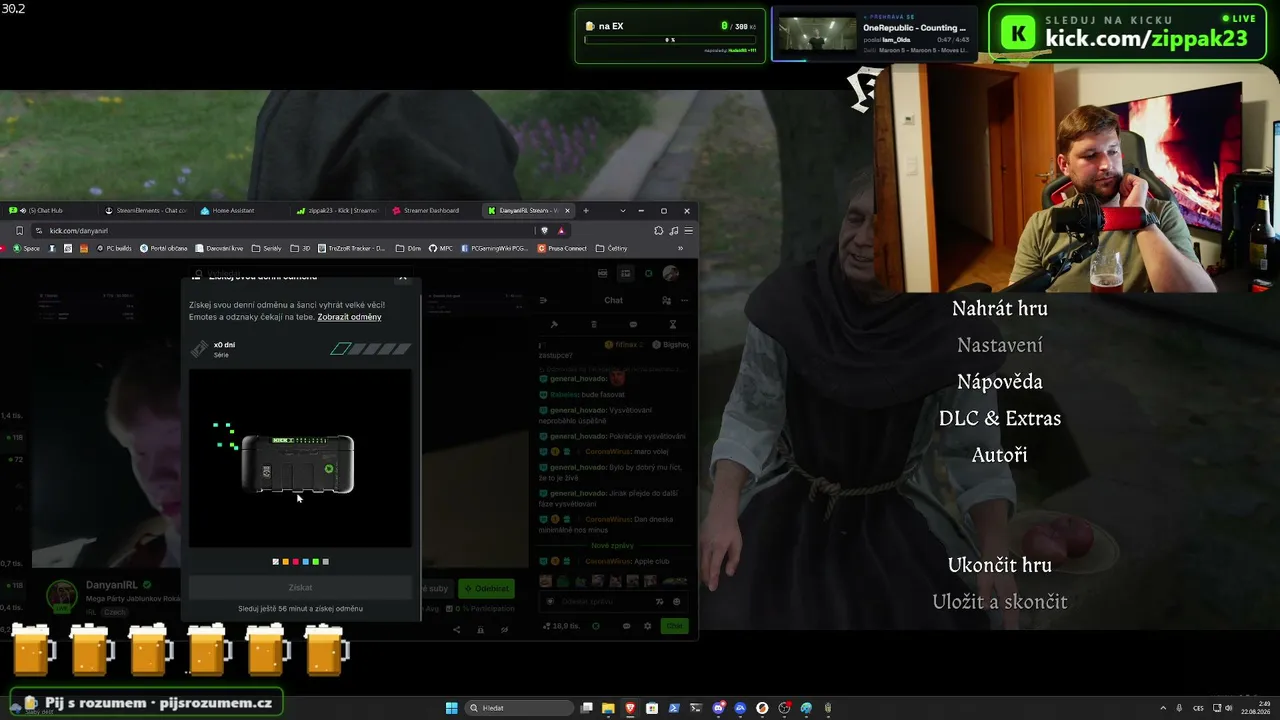Open the Windows Start menu
The image size is (1280, 720).
452,708
